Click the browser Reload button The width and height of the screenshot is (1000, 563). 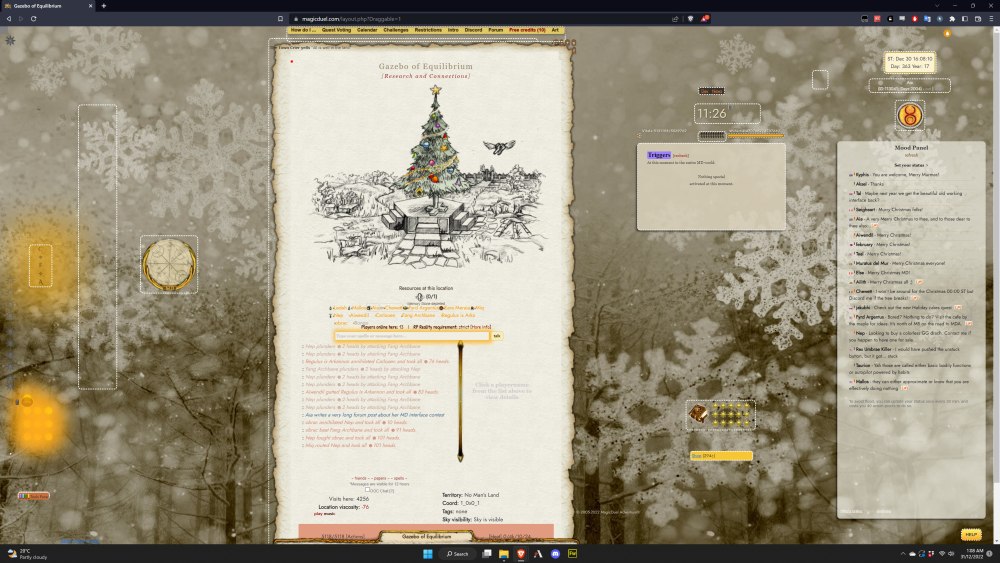(x=33, y=18)
